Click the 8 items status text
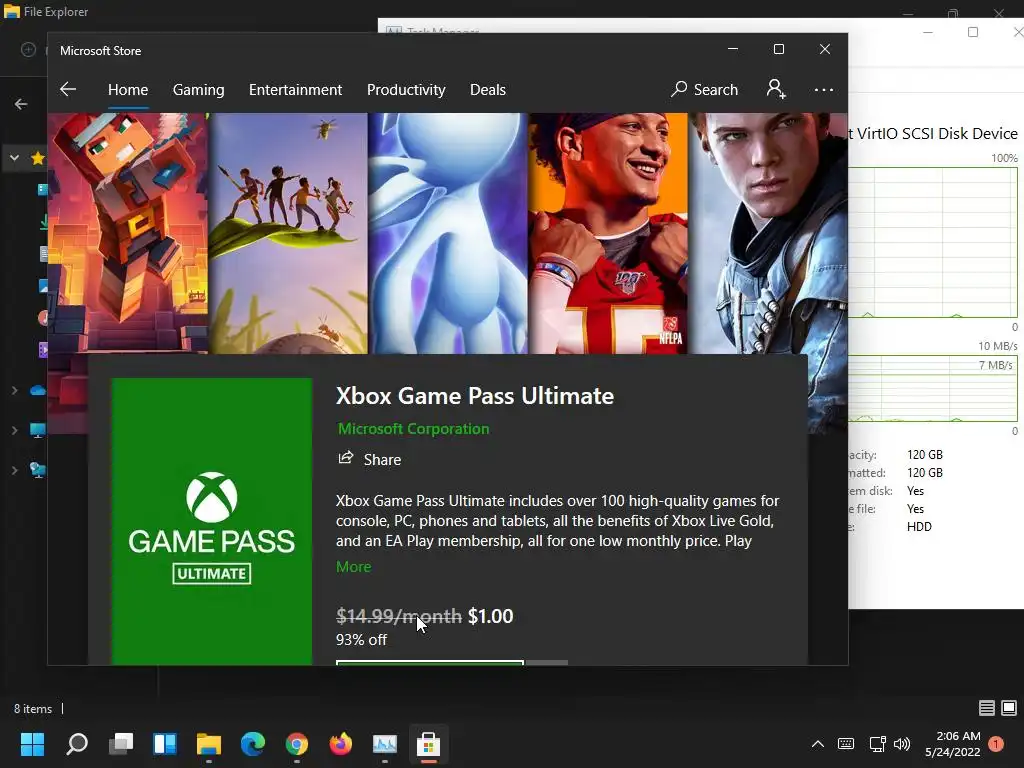Image resolution: width=1024 pixels, height=768 pixels. pyautogui.click(x=33, y=709)
